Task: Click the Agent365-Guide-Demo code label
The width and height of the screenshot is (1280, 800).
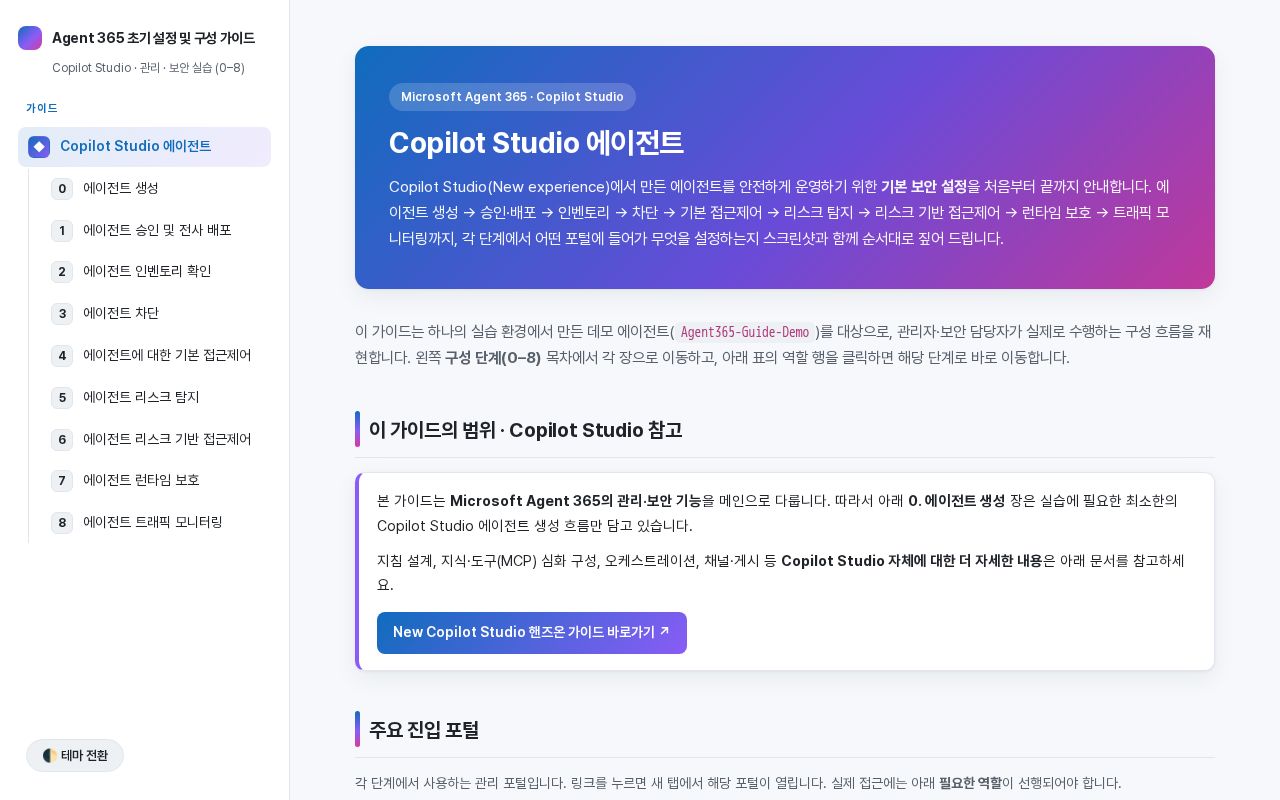Action: point(745,332)
